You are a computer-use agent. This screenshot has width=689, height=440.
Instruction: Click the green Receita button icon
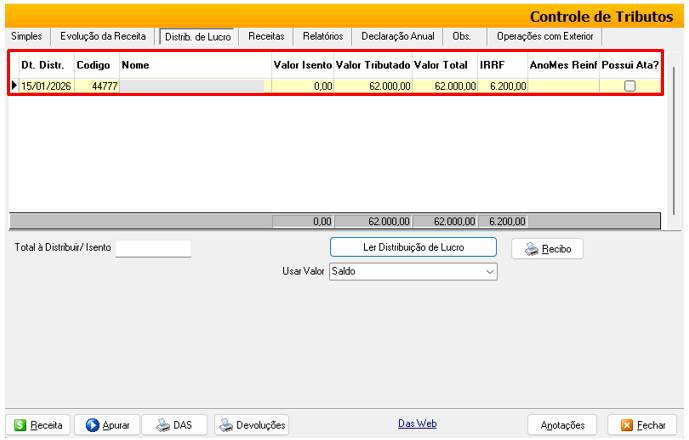(x=20, y=425)
